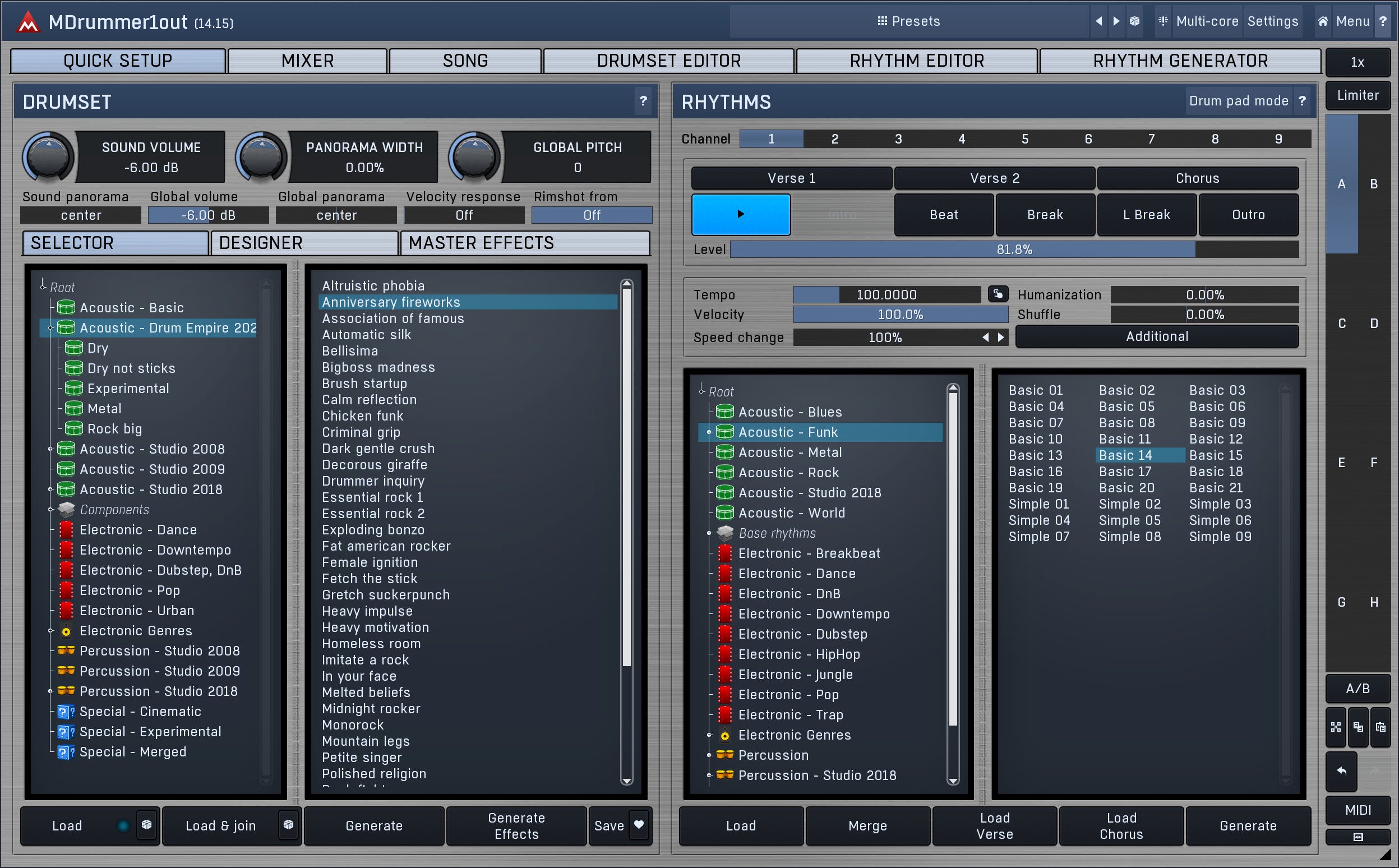The width and height of the screenshot is (1399, 868).
Task: Toggle Drum pad mode
Action: [1238, 101]
